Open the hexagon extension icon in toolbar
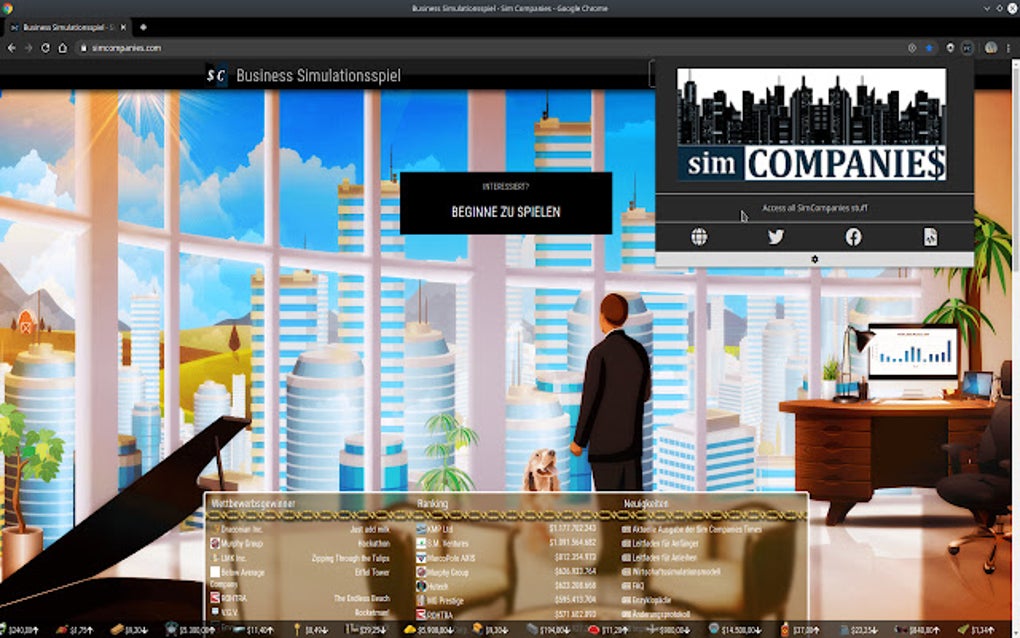This screenshot has height=638, width=1020. click(x=950, y=48)
